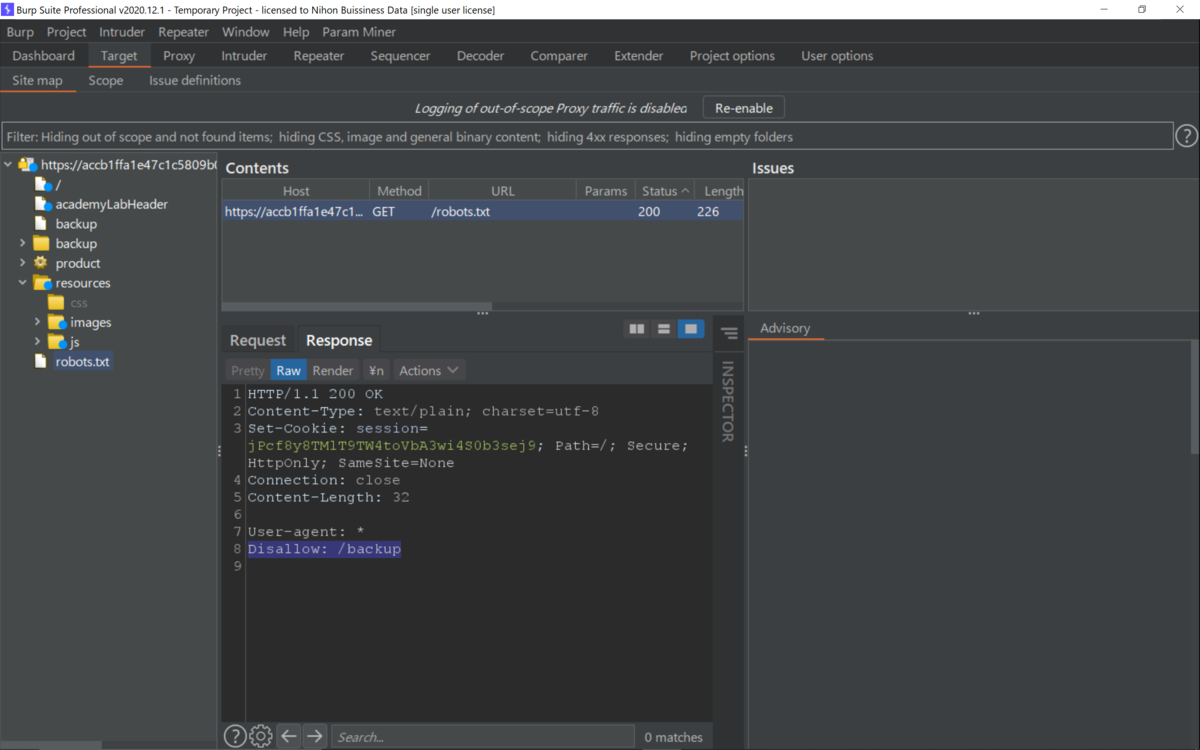Click the Re-enable button for proxy logging
This screenshot has height=750, width=1200.
pyautogui.click(x=743, y=107)
